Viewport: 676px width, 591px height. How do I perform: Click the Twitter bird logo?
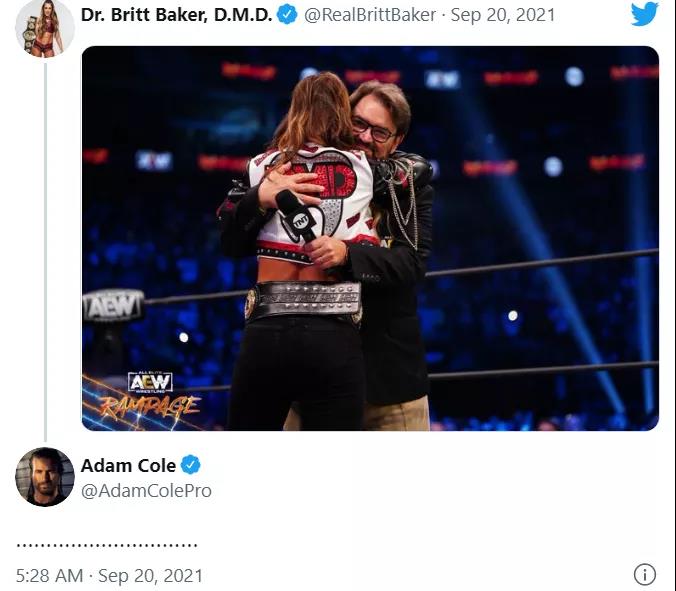pos(645,14)
